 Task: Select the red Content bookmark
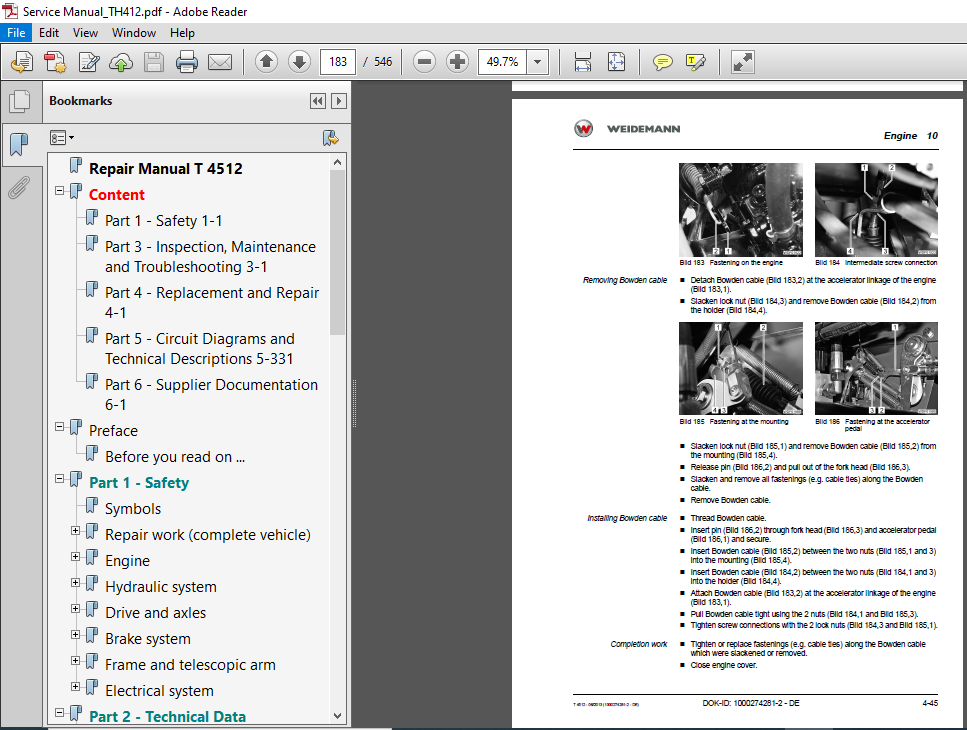pos(117,195)
